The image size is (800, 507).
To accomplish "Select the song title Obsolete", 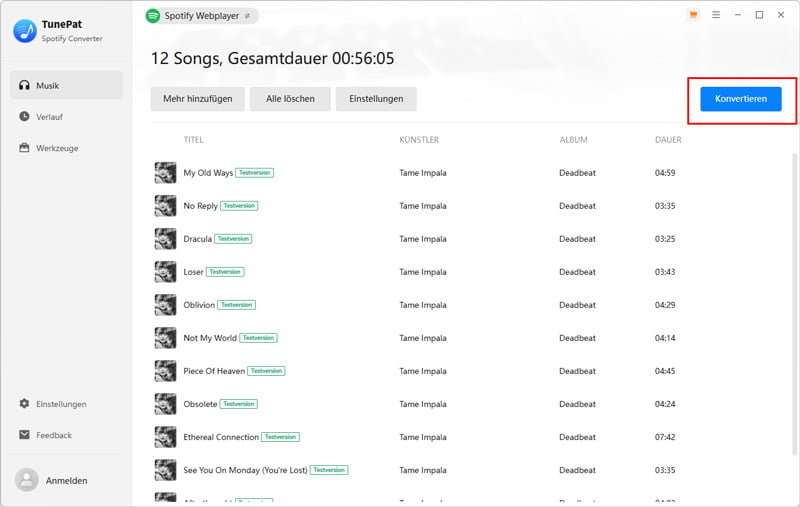I will coord(201,404).
